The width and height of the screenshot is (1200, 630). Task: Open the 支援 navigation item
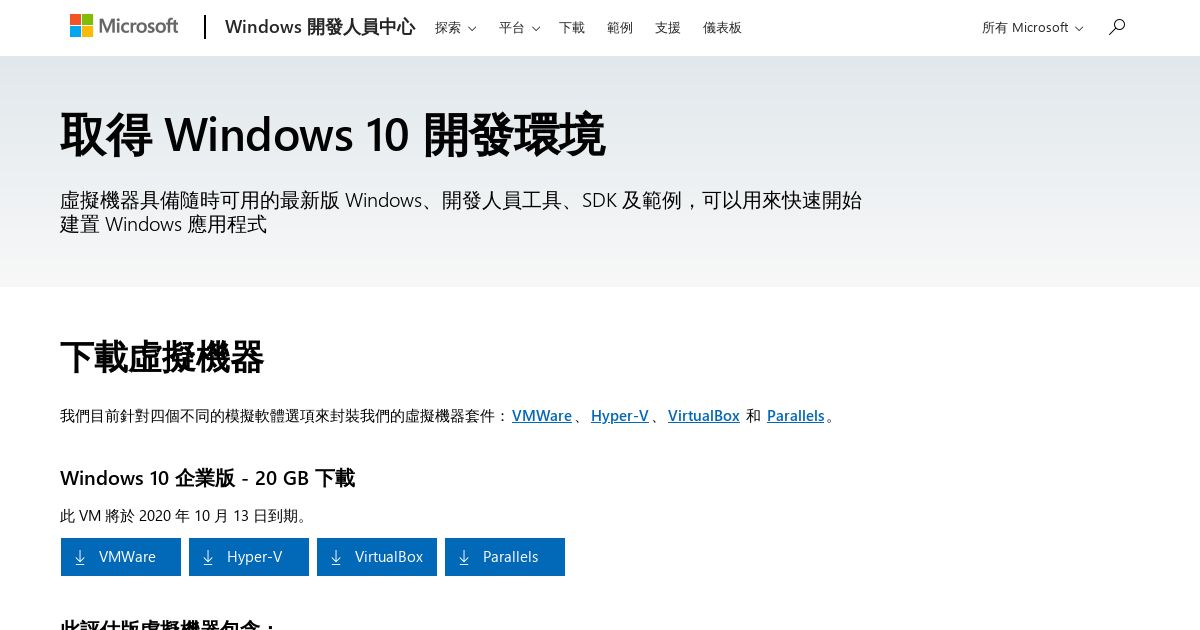pos(668,28)
